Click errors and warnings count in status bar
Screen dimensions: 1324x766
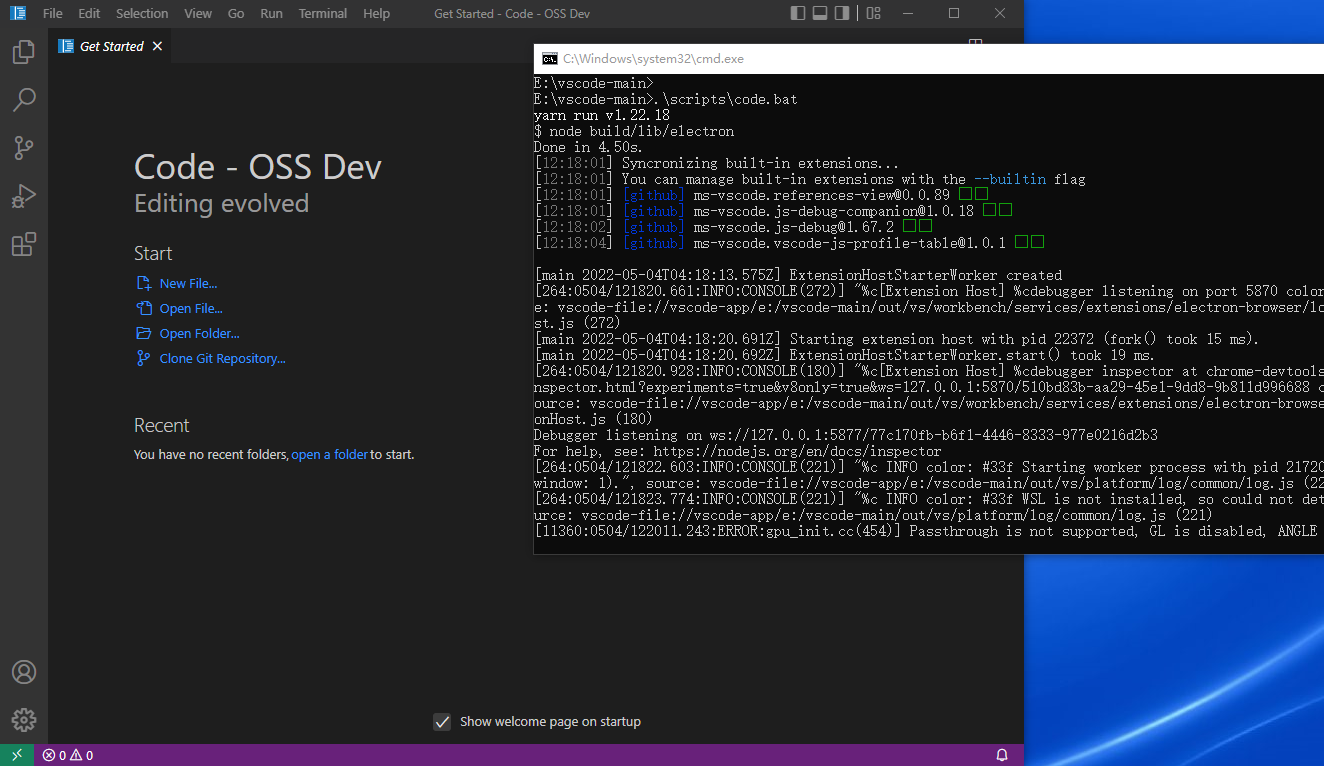68,755
